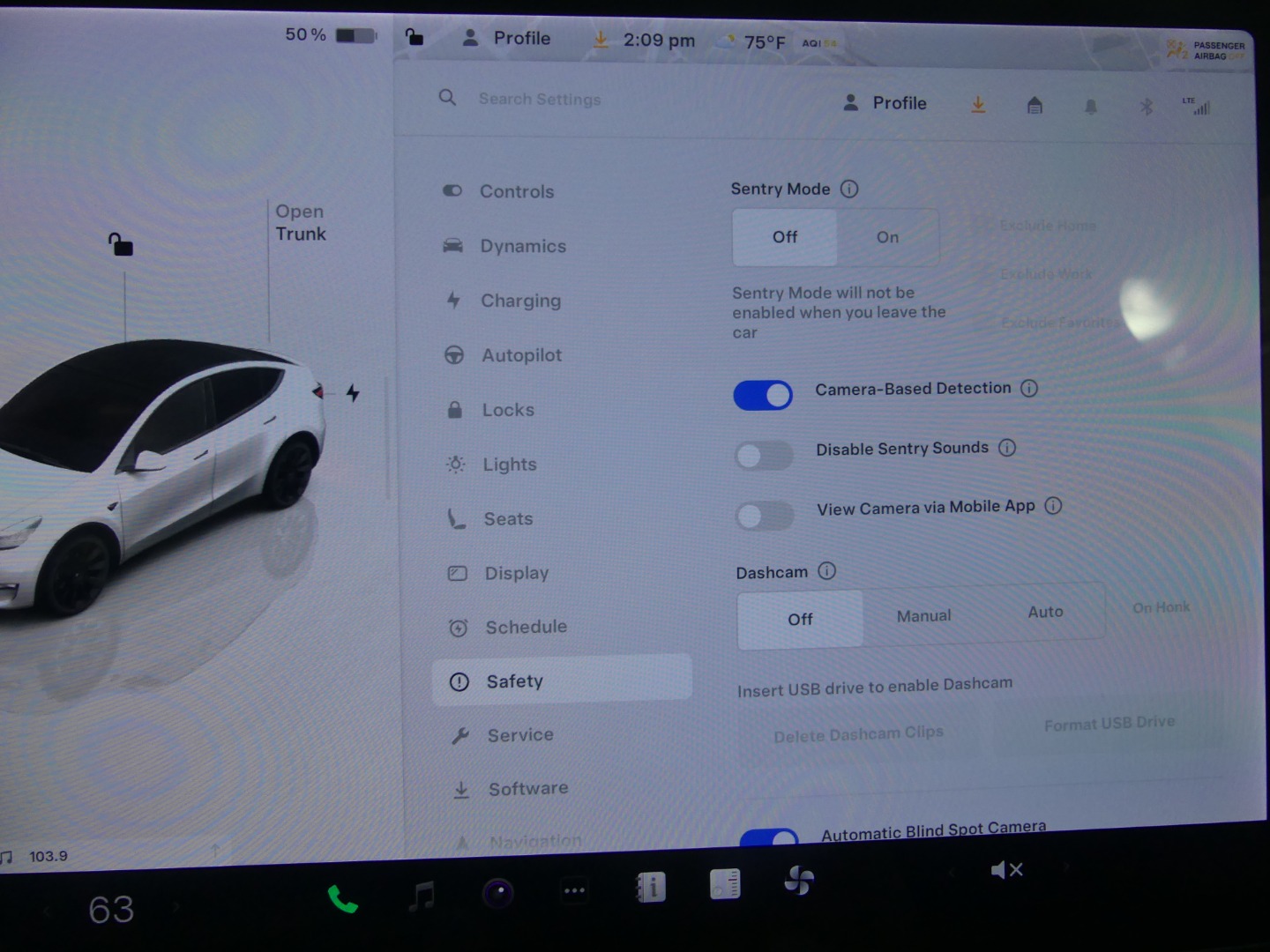
Task: Open the HomeLink garage icon
Action: [x=1035, y=106]
